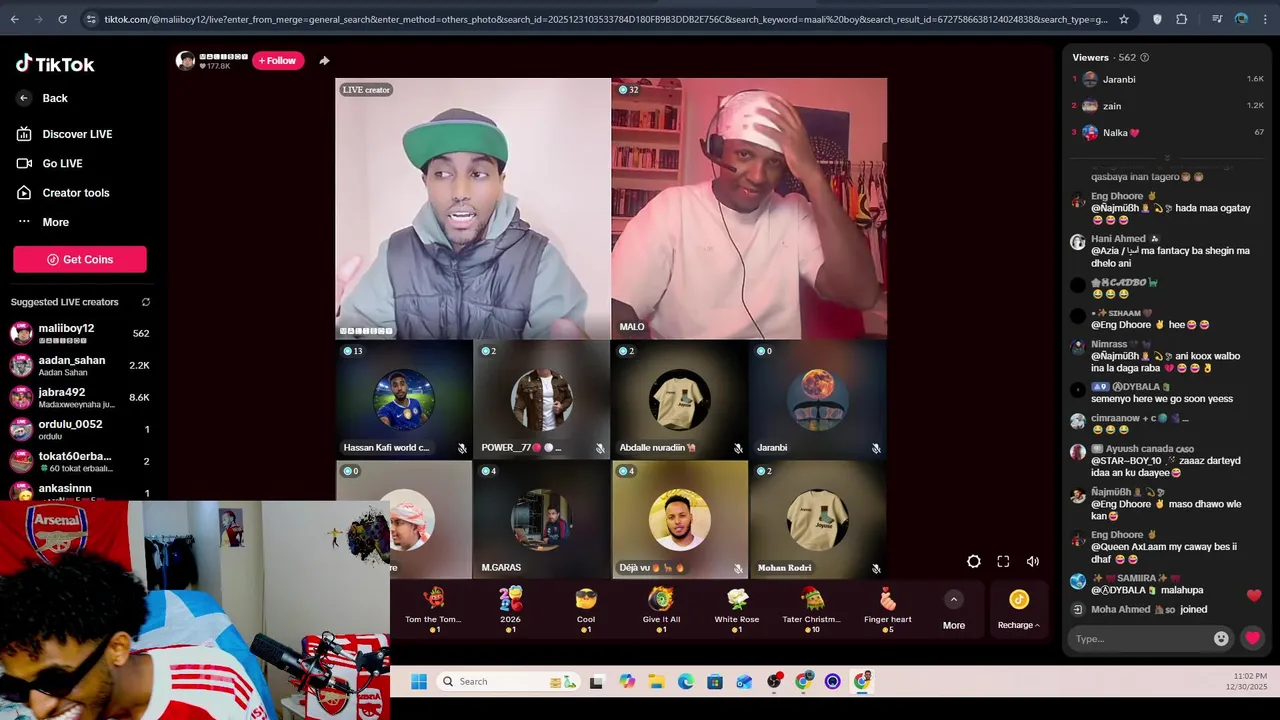The width and height of the screenshot is (1280, 720).
Task: Send the Finger heart gift
Action: 888,609
